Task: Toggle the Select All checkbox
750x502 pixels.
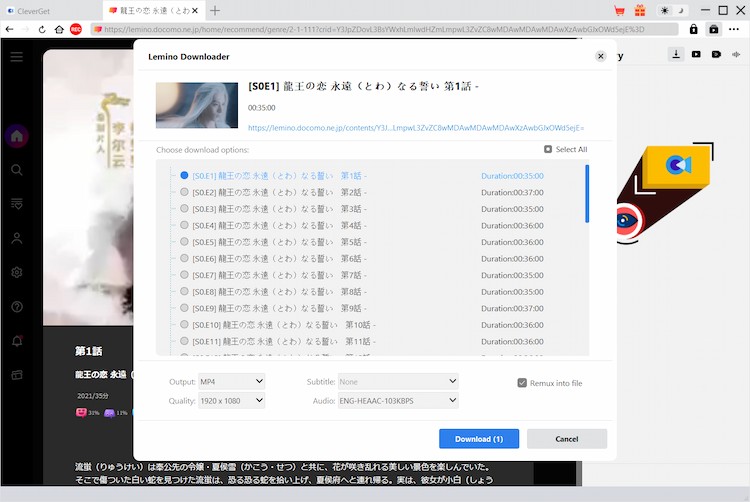Action: click(548, 149)
